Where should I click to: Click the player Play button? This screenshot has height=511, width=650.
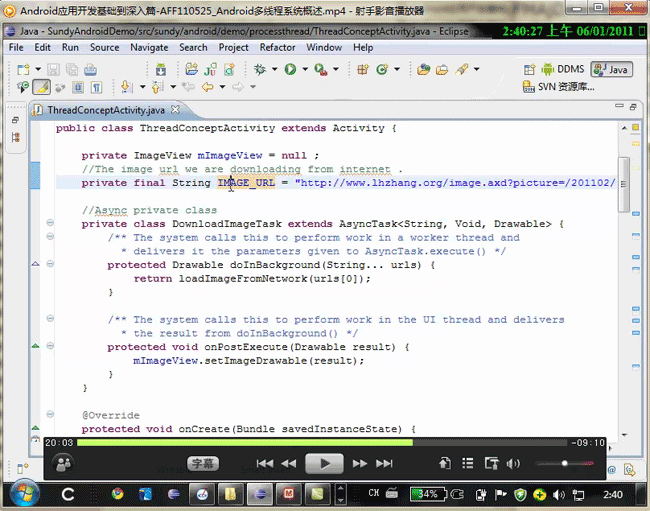(324, 464)
